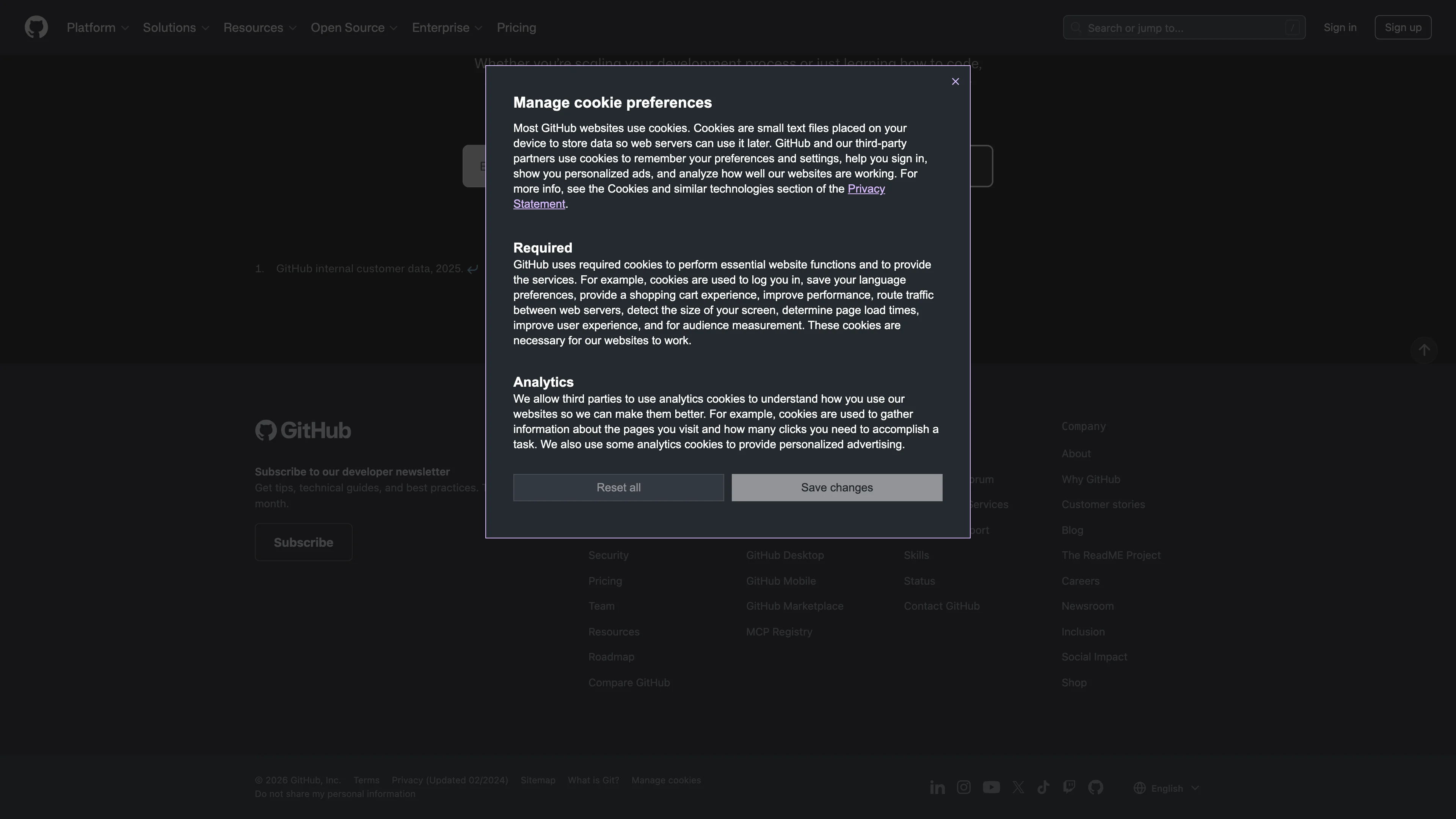
Task: Open the English language selector
Action: (x=1166, y=789)
